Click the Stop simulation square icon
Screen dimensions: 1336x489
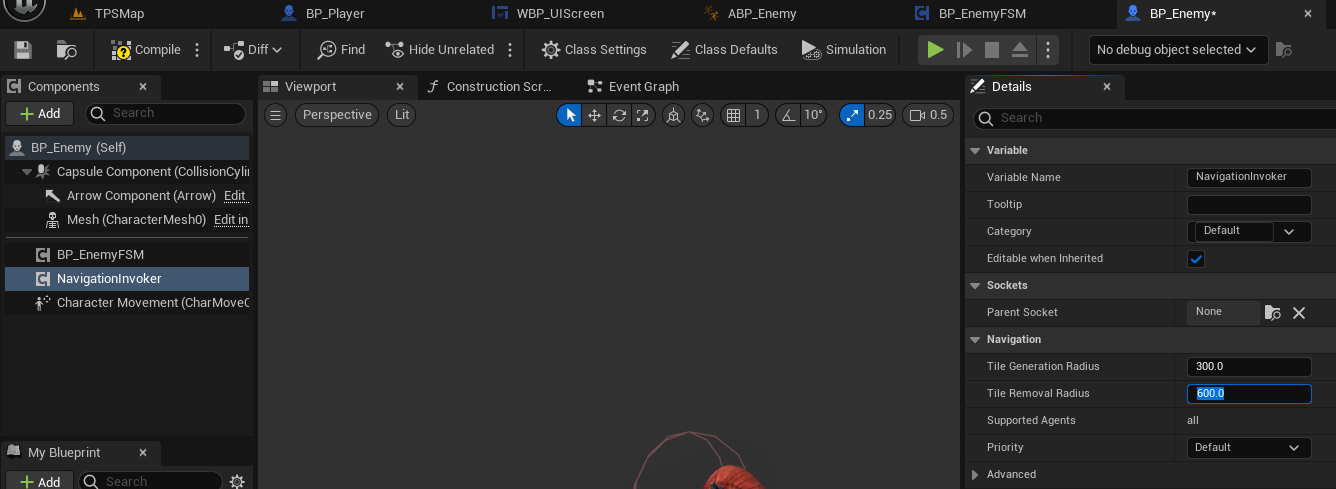point(992,50)
